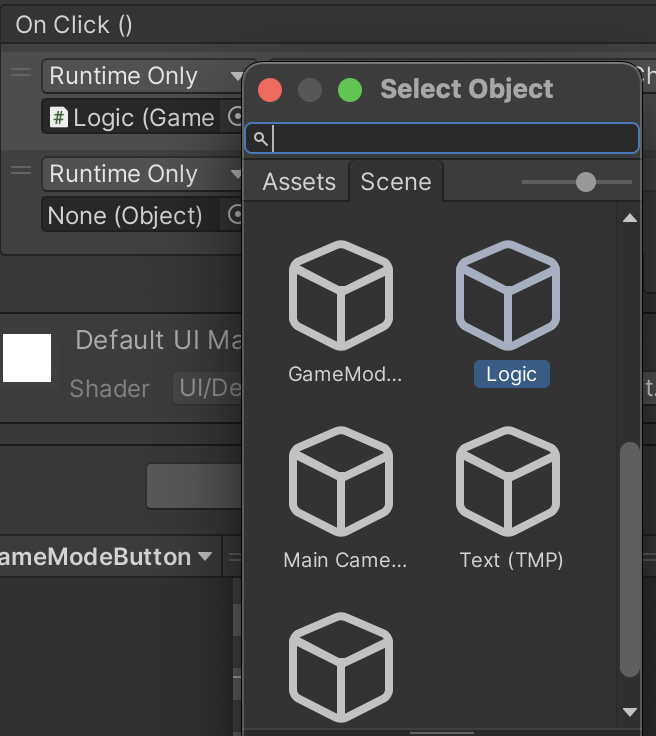Screen dimensions: 656x736
Task: Click the Logic script icon in object field
Action: tap(59, 118)
